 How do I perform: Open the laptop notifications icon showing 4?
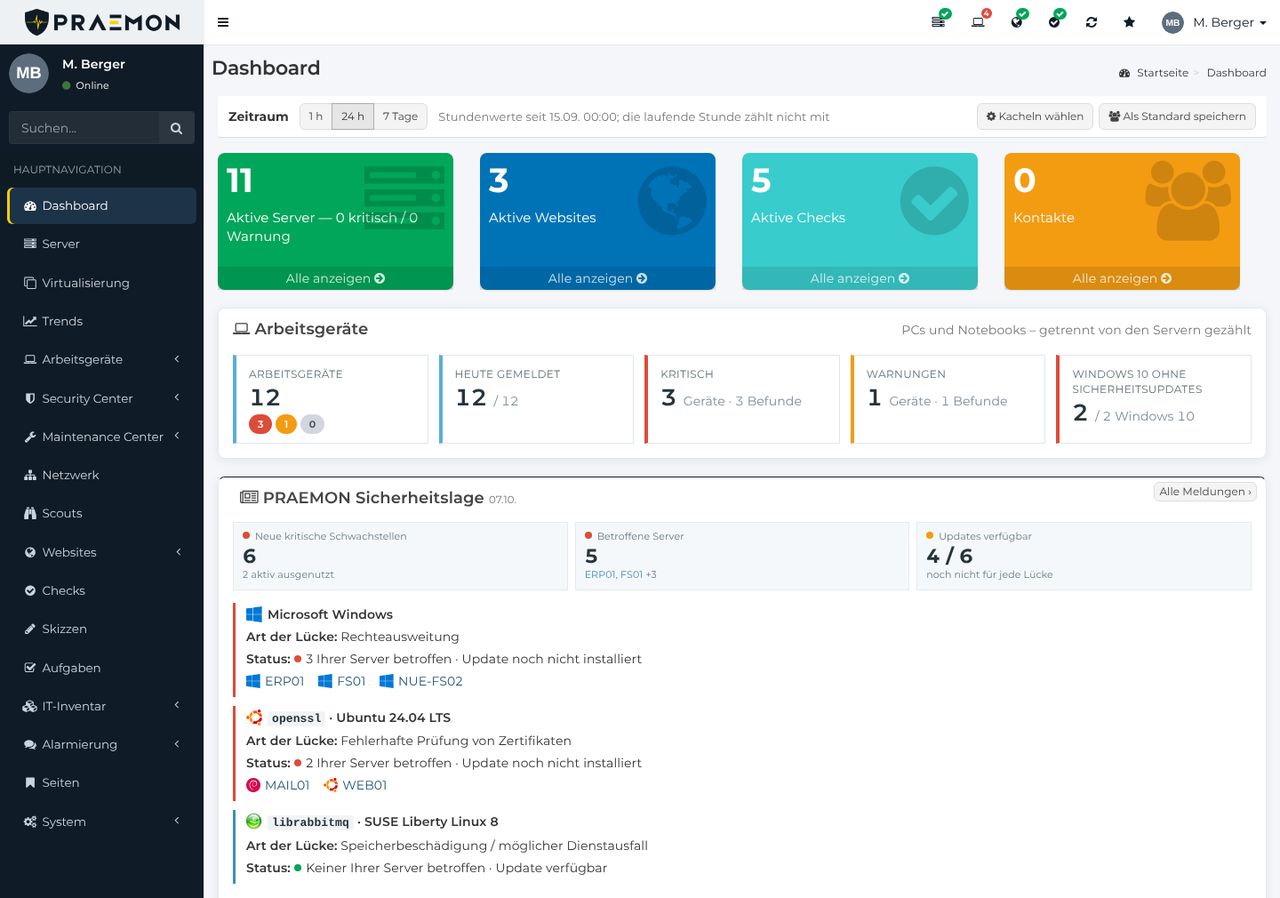pos(978,22)
